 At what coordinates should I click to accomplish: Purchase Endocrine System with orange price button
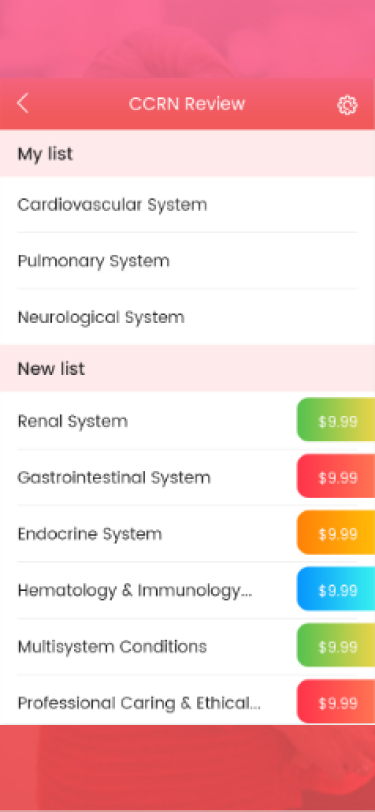pos(336,533)
